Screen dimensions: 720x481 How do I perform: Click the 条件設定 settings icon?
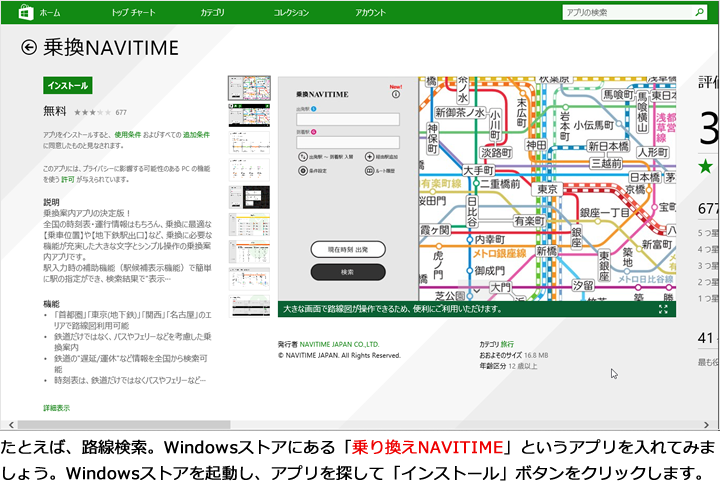coord(303,171)
